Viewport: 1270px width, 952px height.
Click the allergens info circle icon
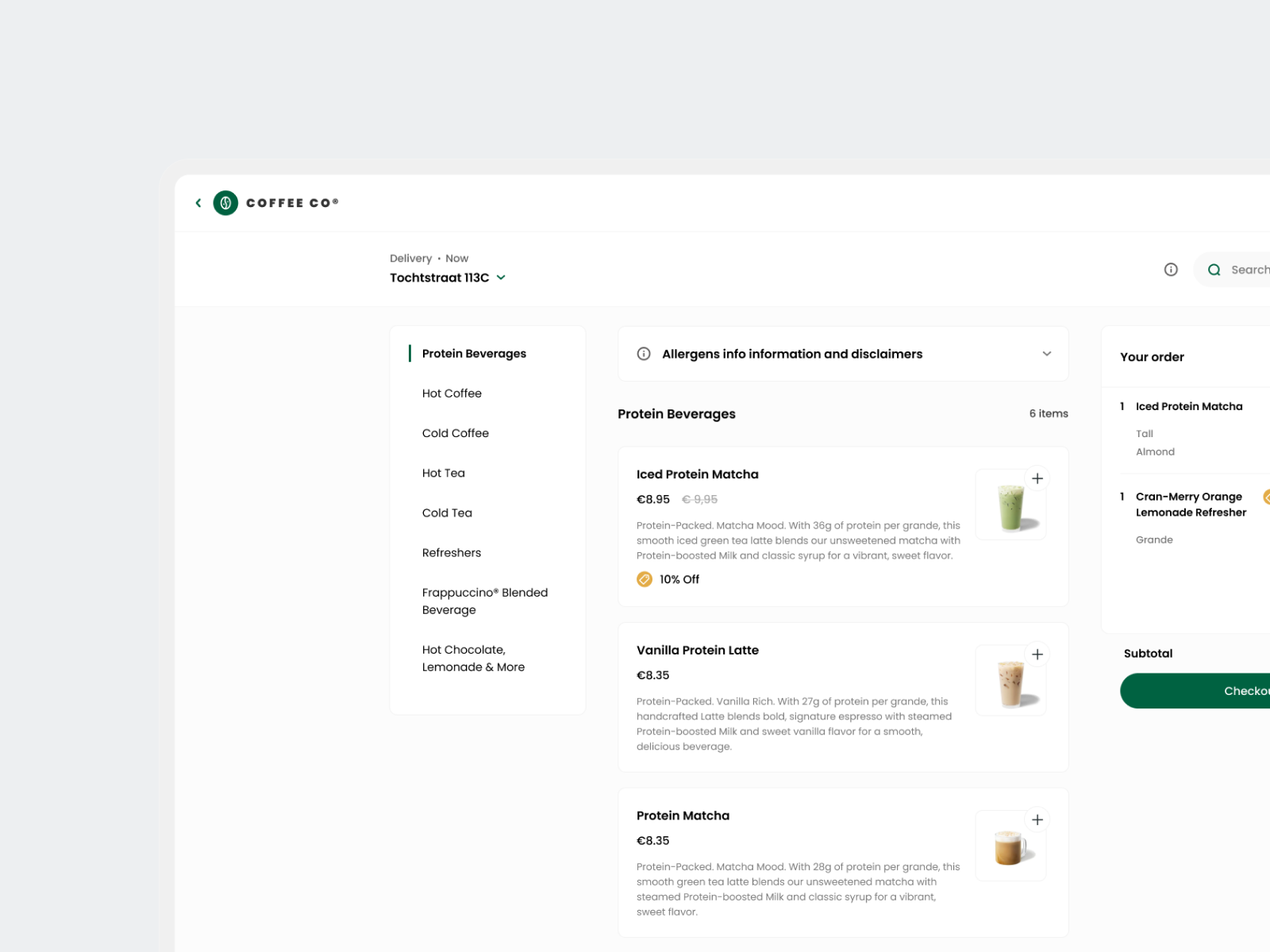[x=643, y=354]
